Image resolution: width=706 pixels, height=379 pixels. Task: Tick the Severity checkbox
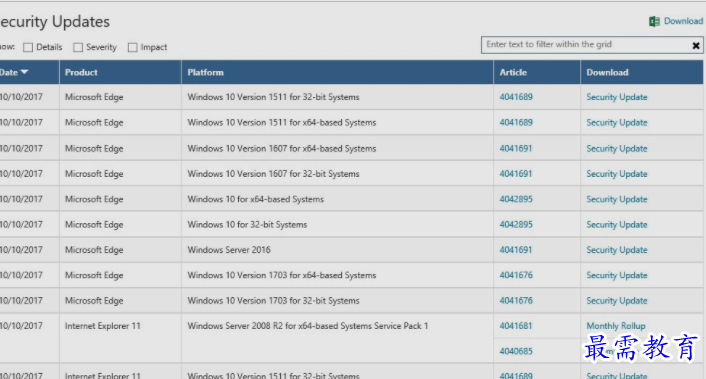coord(78,47)
